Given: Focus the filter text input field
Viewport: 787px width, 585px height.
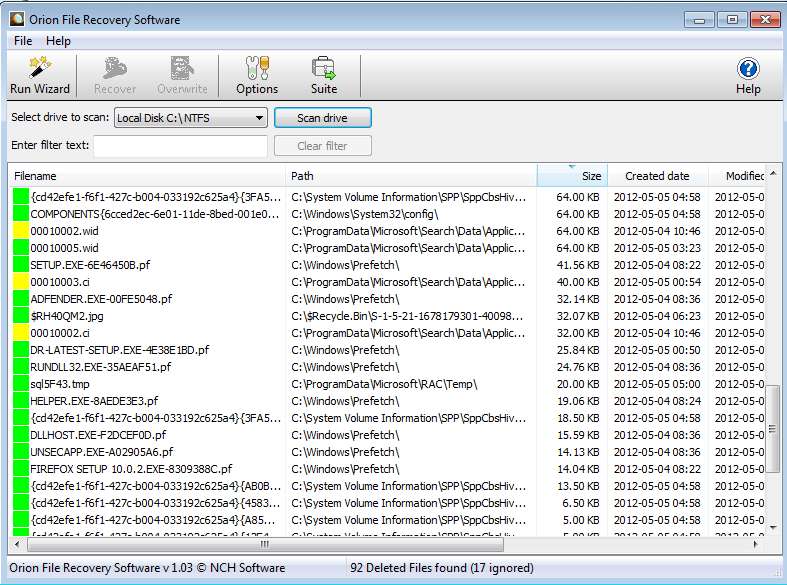Looking at the screenshot, I should (180, 146).
